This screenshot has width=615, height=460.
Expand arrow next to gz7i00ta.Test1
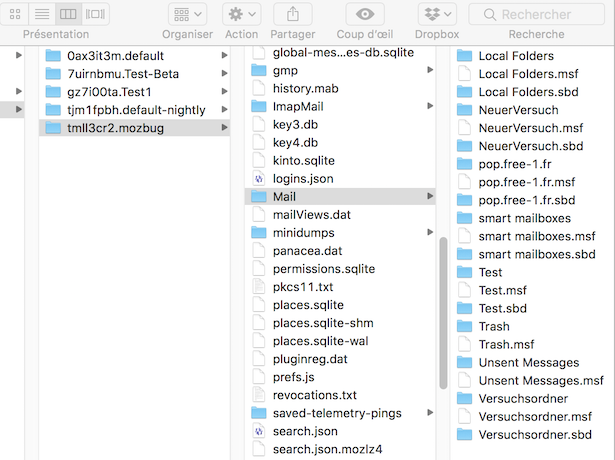click(224, 91)
